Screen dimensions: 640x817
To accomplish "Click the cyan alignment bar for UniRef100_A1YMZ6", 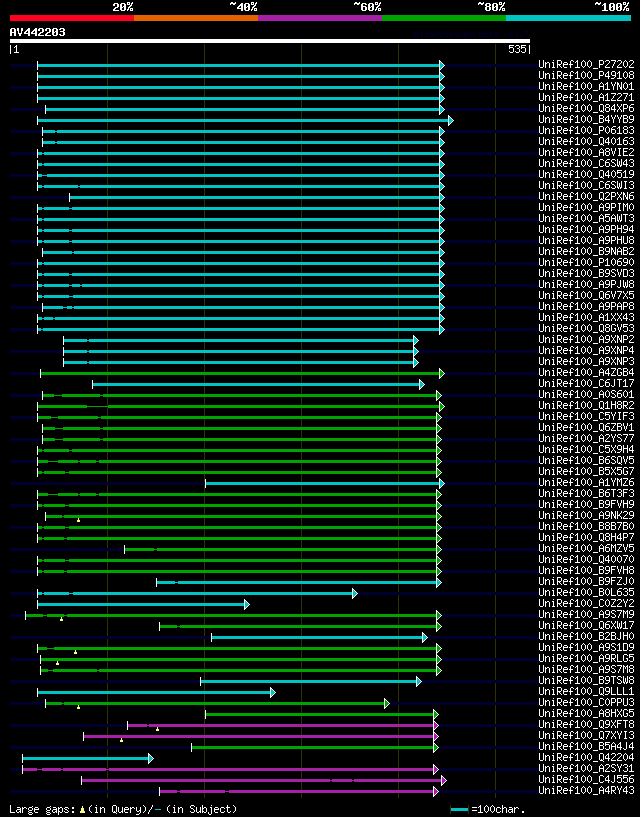I will pos(323,484).
